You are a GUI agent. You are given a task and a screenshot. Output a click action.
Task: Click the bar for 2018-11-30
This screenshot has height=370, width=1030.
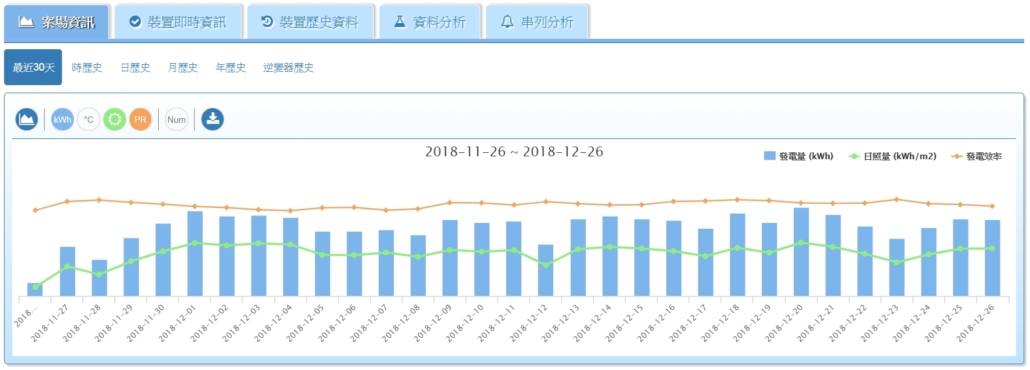point(163,260)
